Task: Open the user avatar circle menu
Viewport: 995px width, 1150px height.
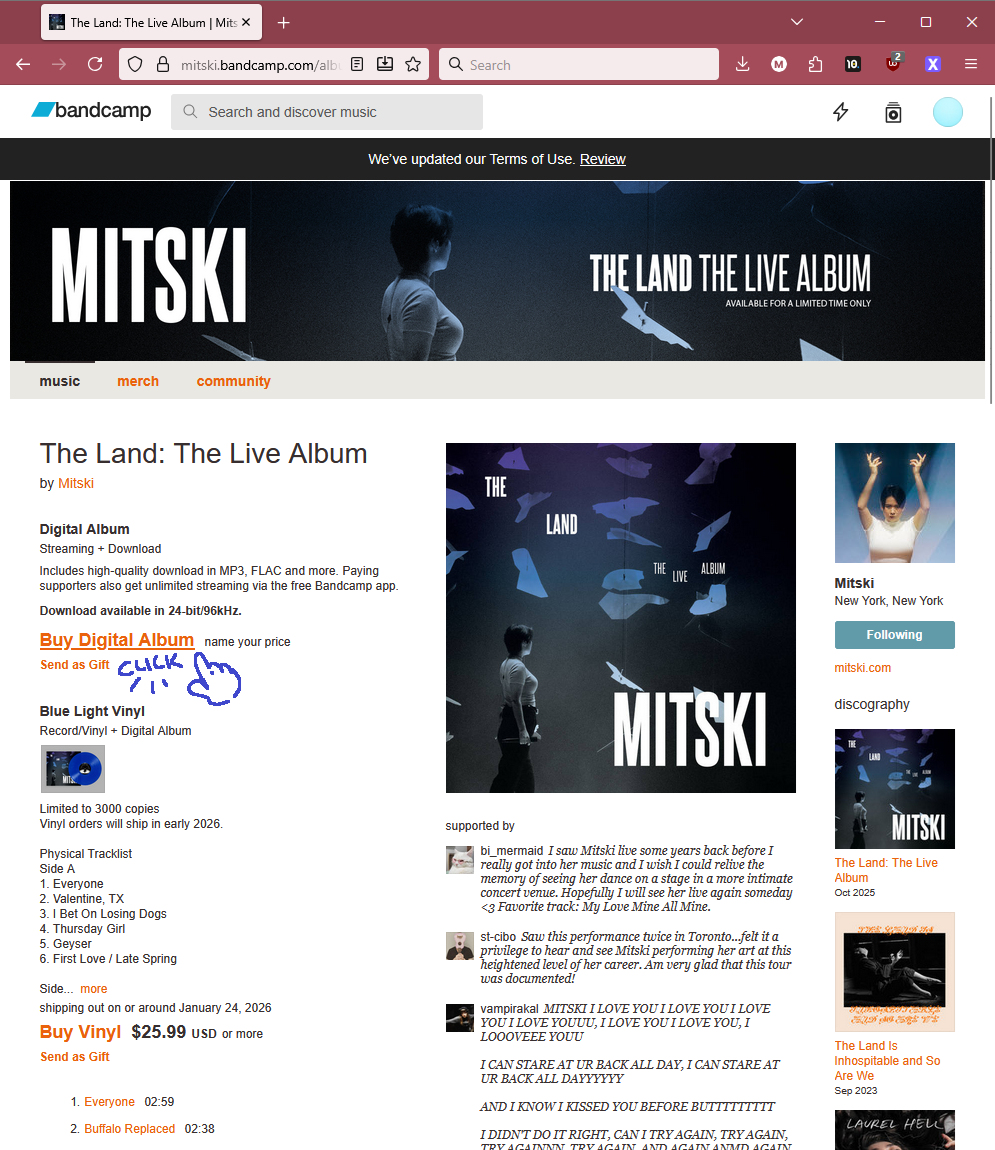Action: (947, 112)
